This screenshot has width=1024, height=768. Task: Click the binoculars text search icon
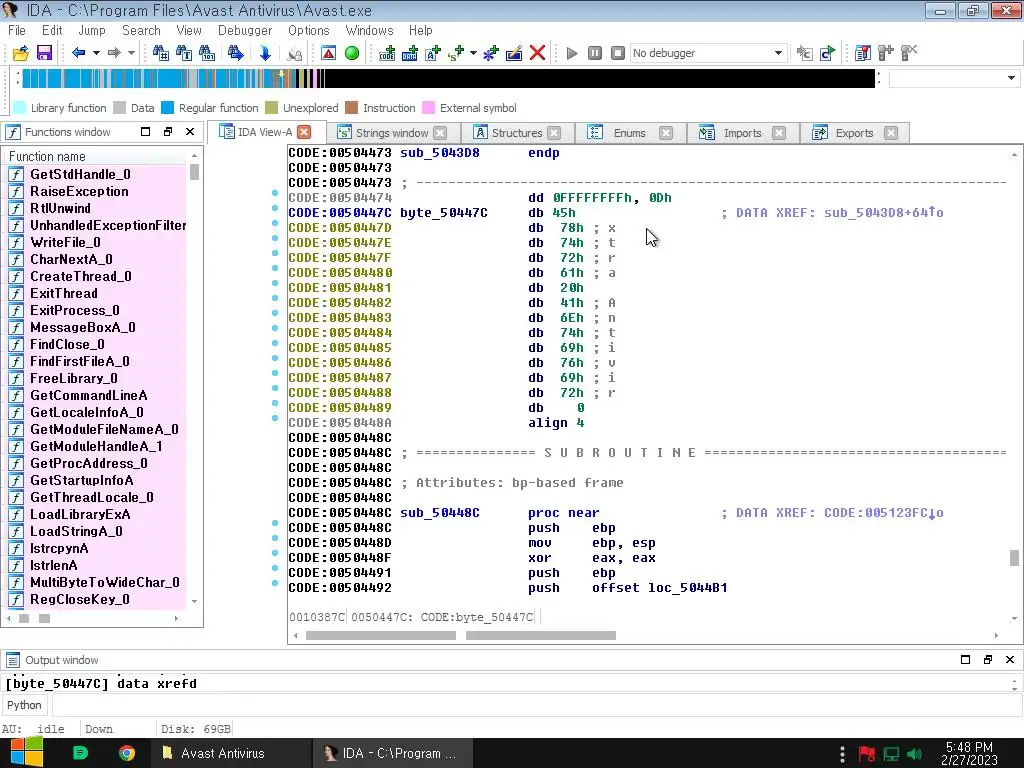(184, 53)
